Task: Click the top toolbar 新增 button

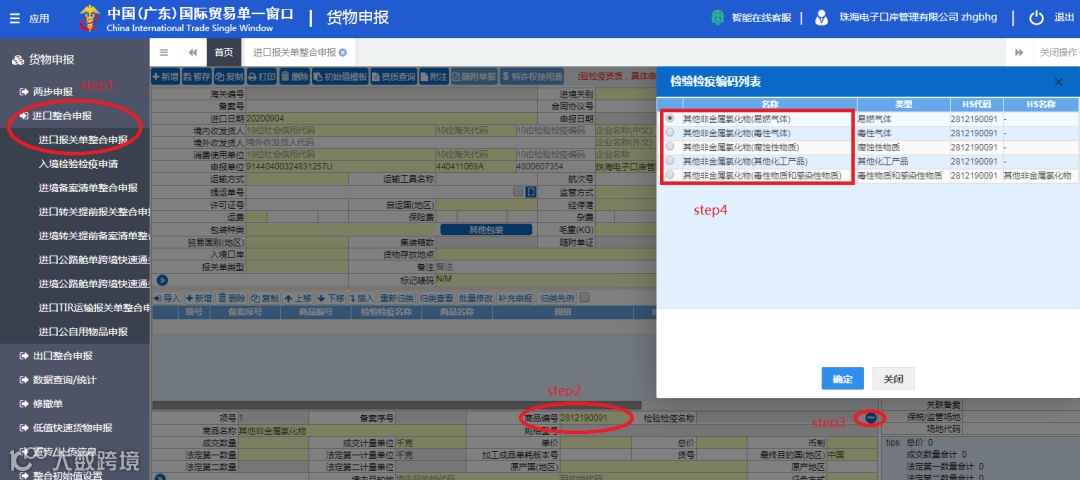Action: (165, 77)
